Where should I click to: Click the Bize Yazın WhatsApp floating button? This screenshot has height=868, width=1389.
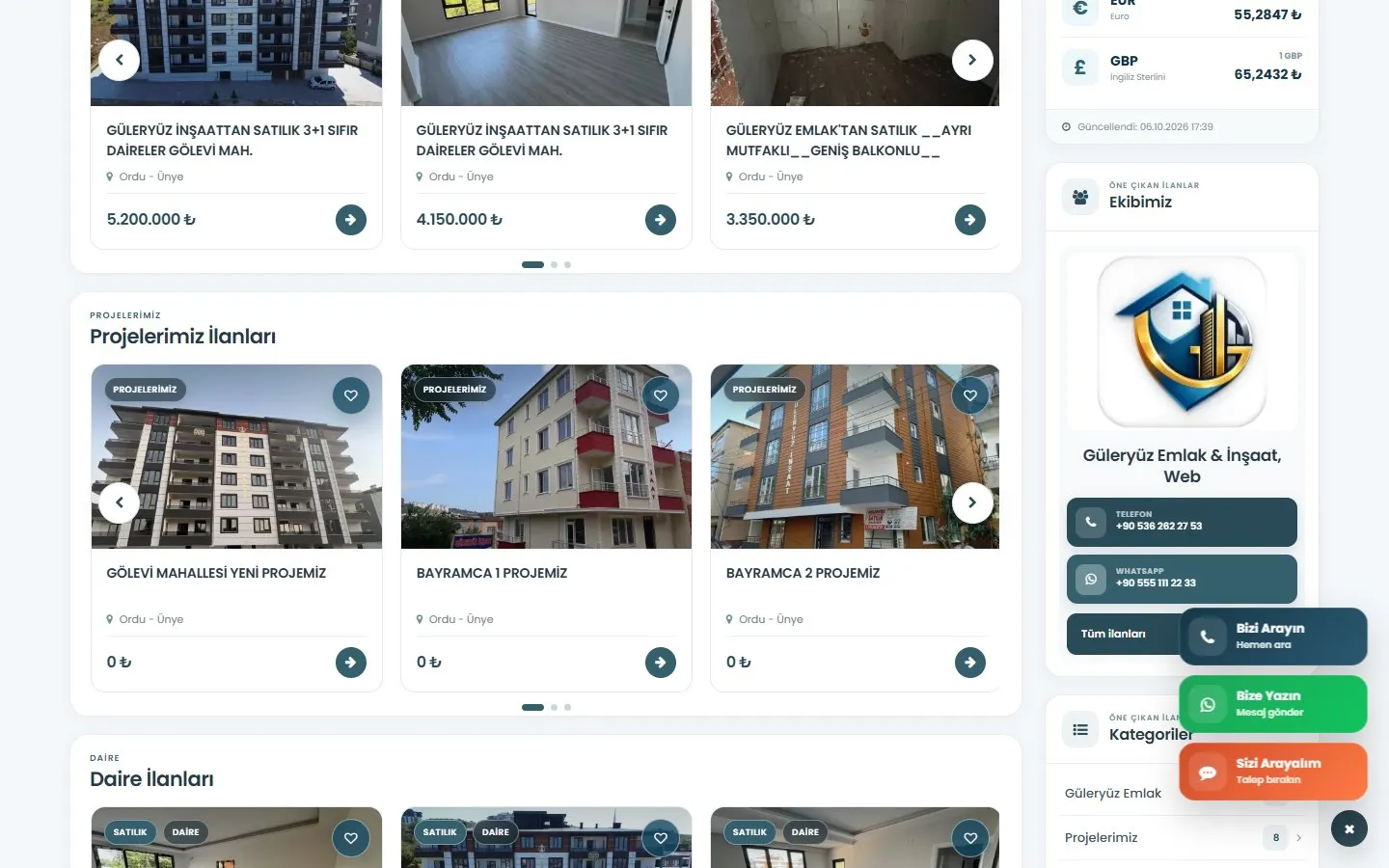click(x=1273, y=704)
